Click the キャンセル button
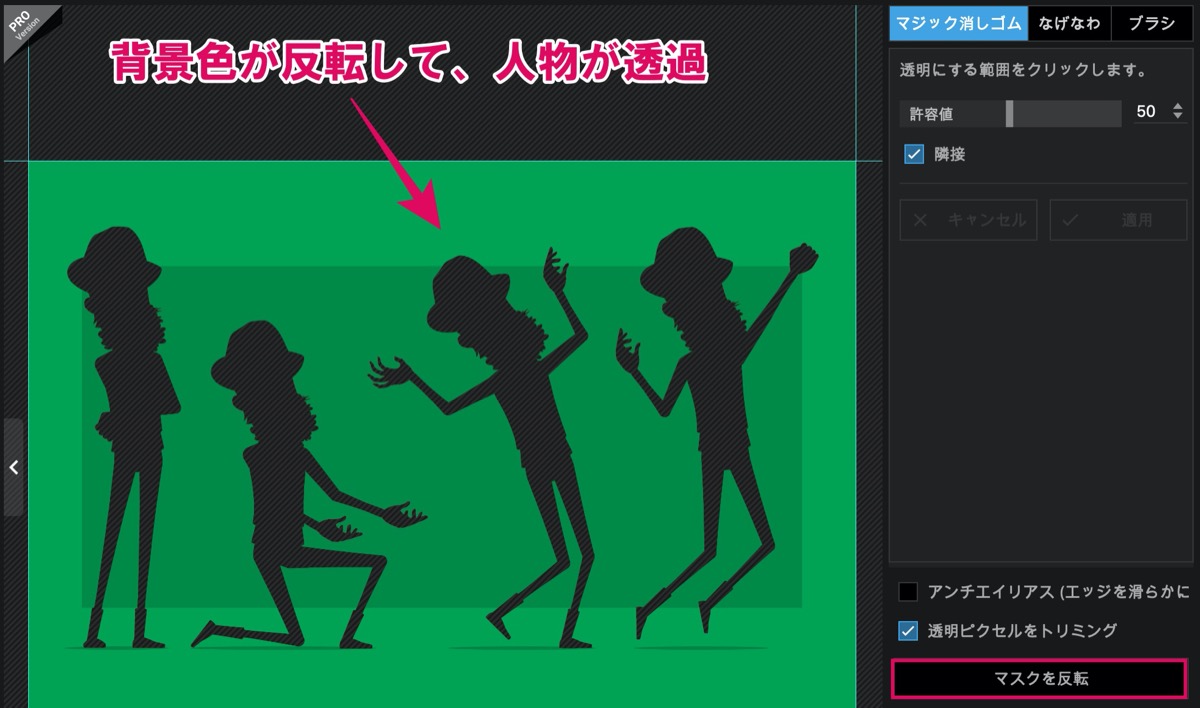This screenshot has height=708, width=1200. (968, 220)
